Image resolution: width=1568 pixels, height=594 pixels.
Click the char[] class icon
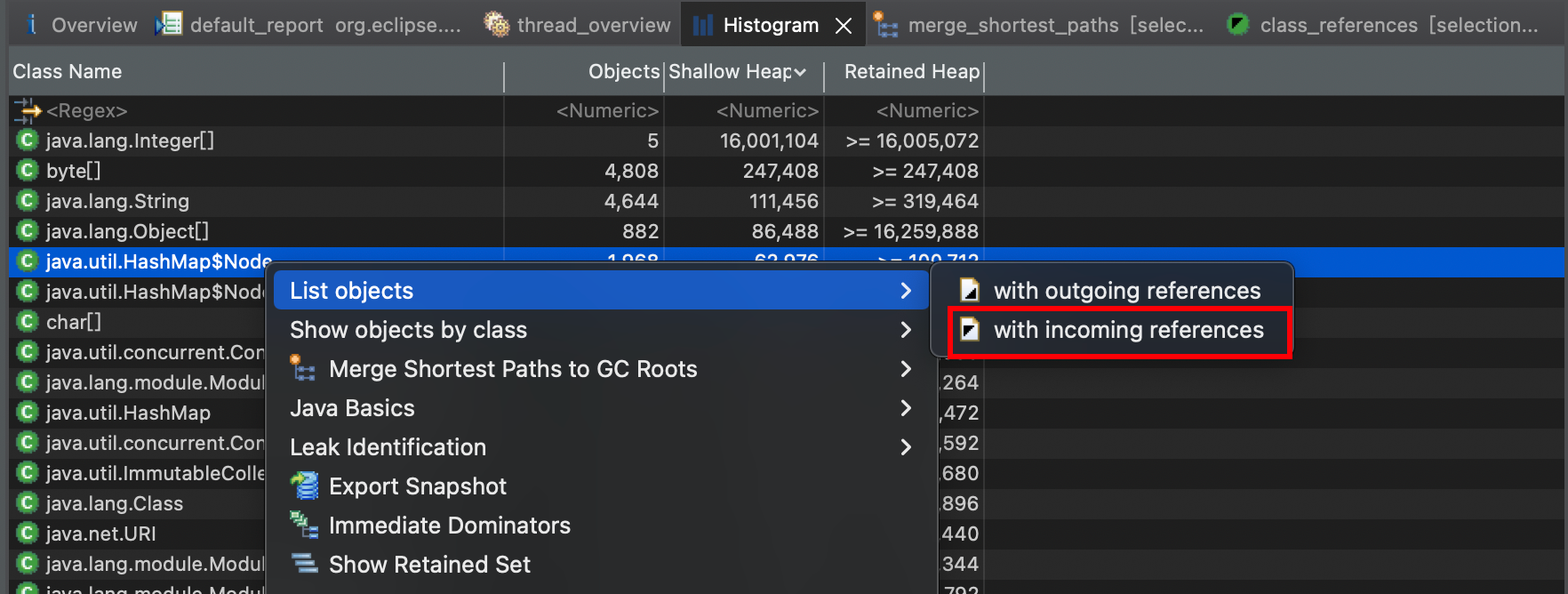pyautogui.click(x=28, y=322)
